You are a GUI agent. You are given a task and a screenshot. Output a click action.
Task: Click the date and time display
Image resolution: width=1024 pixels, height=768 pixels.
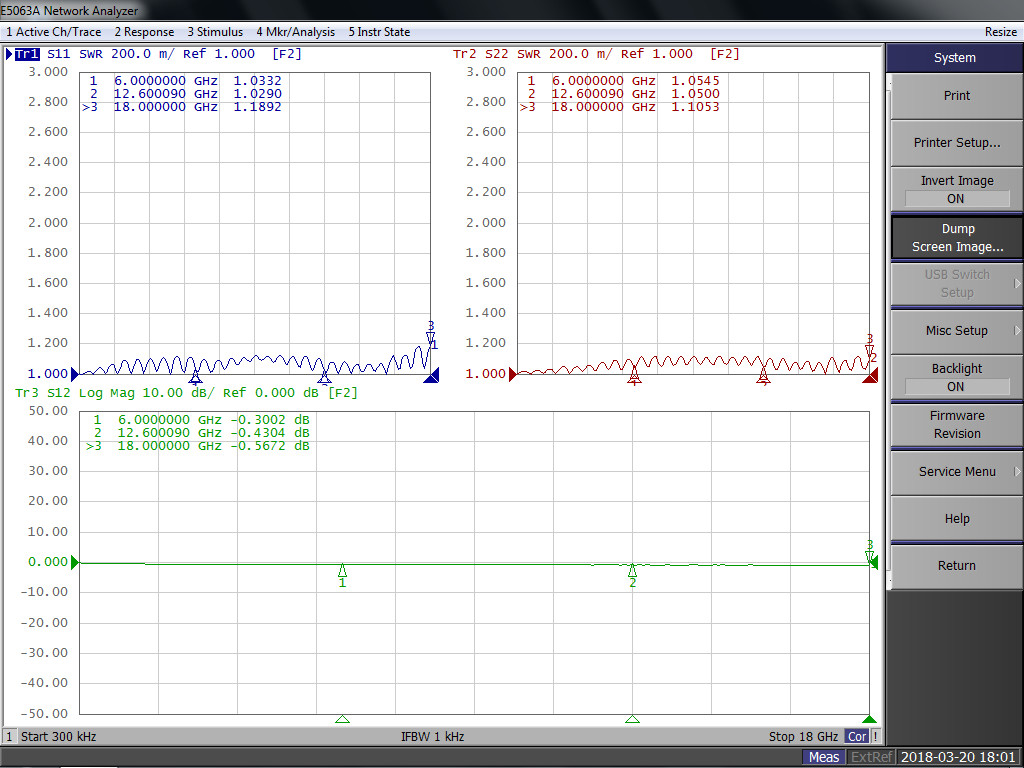(959, 757)
